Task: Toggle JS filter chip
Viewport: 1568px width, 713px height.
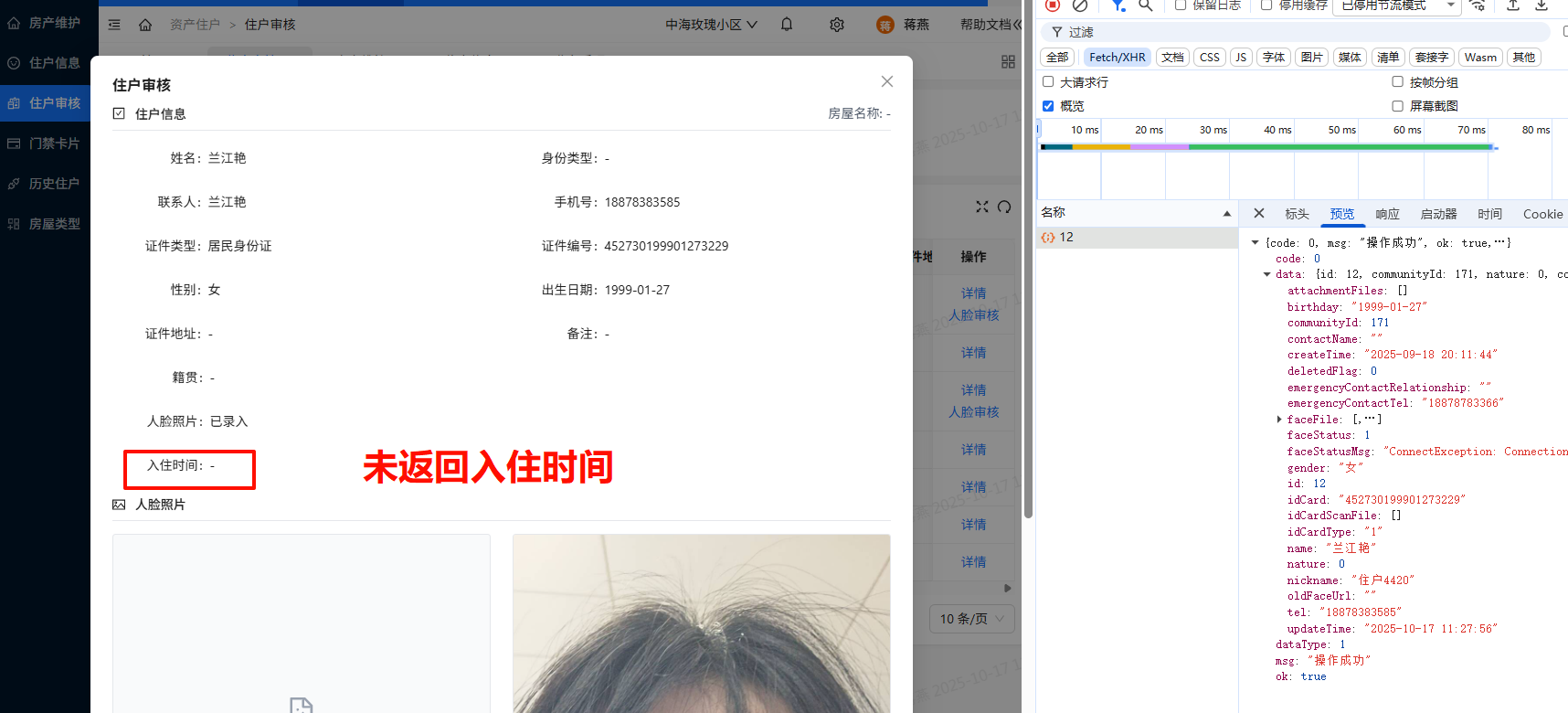Action: pos(1241,57)
